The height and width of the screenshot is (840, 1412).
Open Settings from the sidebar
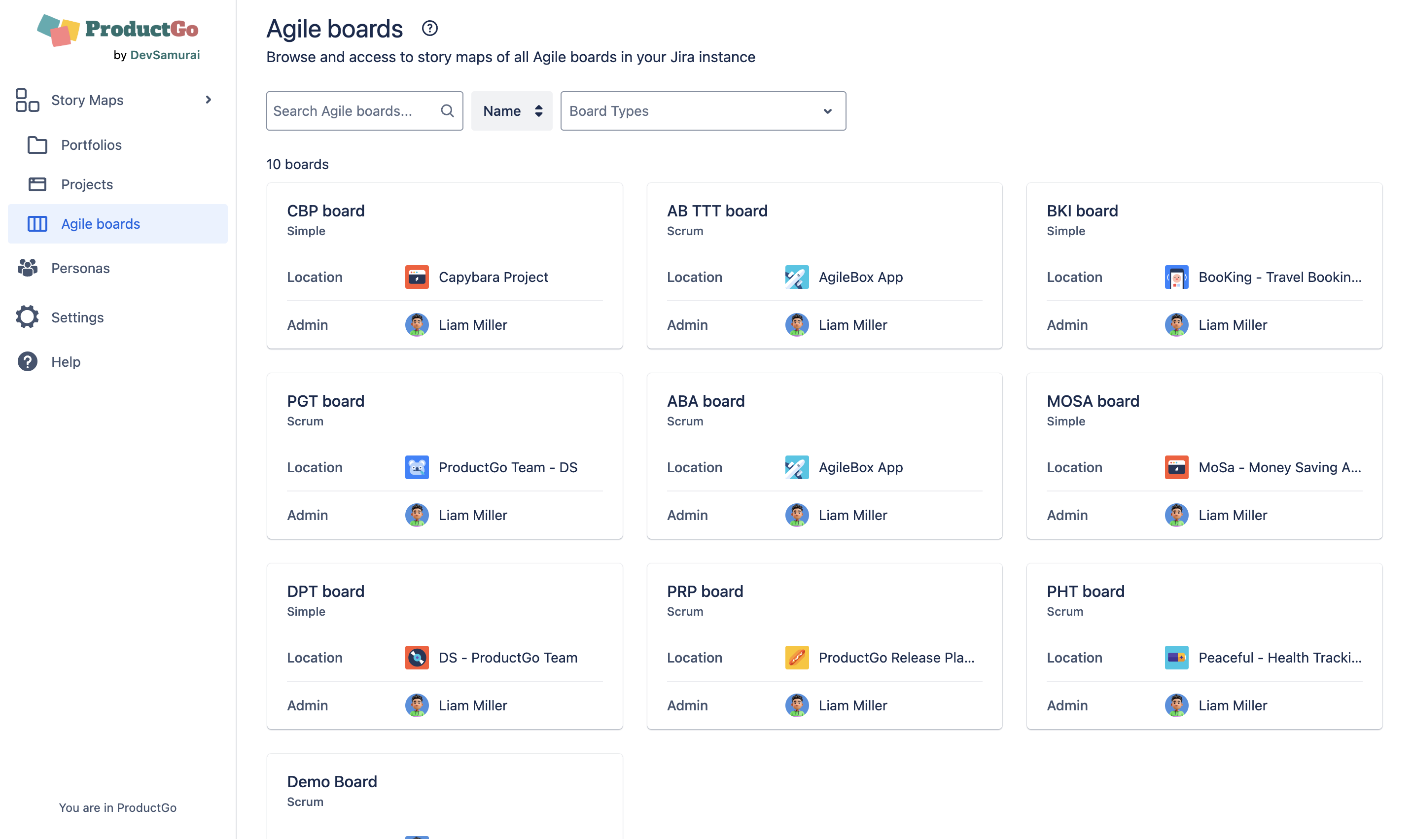click(77, 317)
